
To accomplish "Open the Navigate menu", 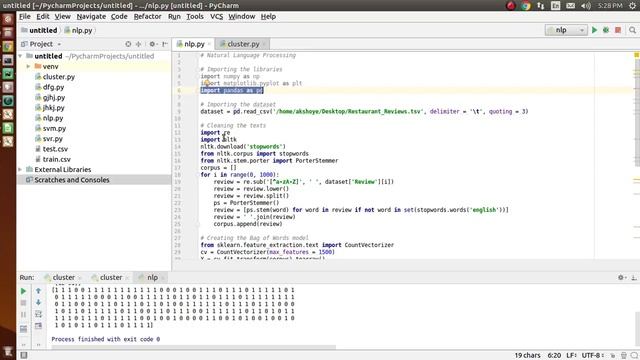I will pos(91,16).
